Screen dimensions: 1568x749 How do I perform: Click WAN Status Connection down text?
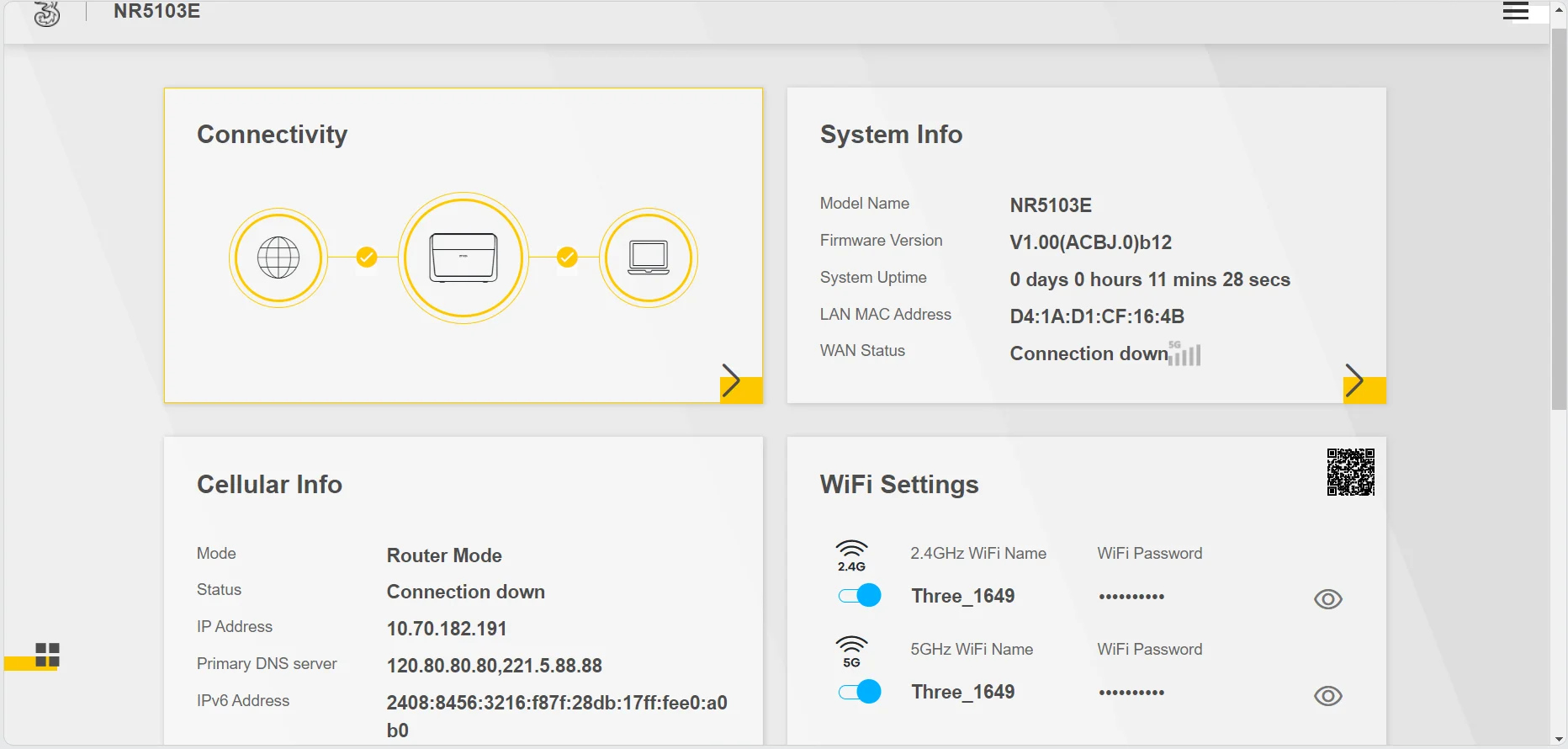pos(1089,353)
